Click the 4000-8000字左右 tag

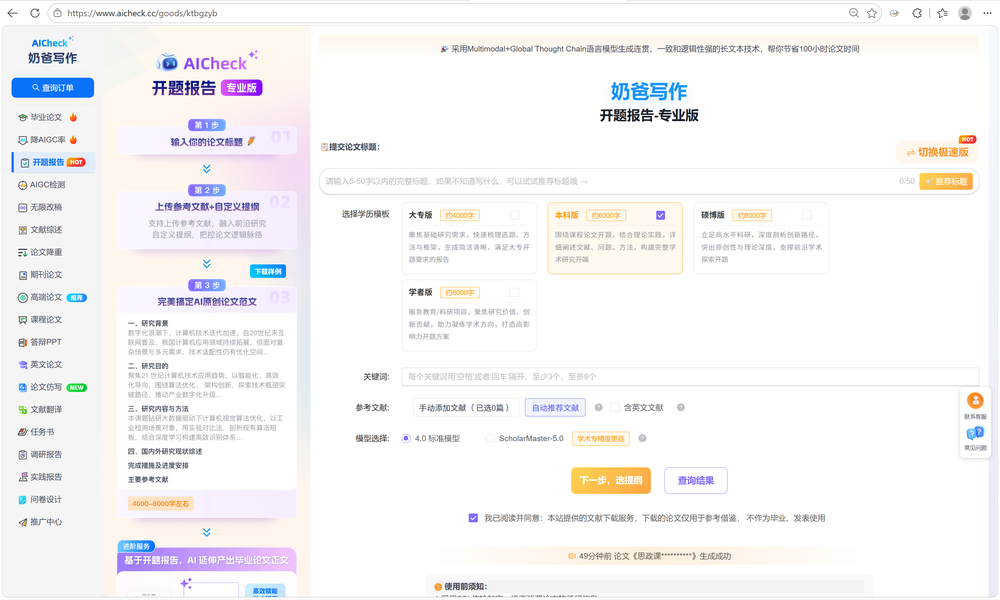pos(161,504)
